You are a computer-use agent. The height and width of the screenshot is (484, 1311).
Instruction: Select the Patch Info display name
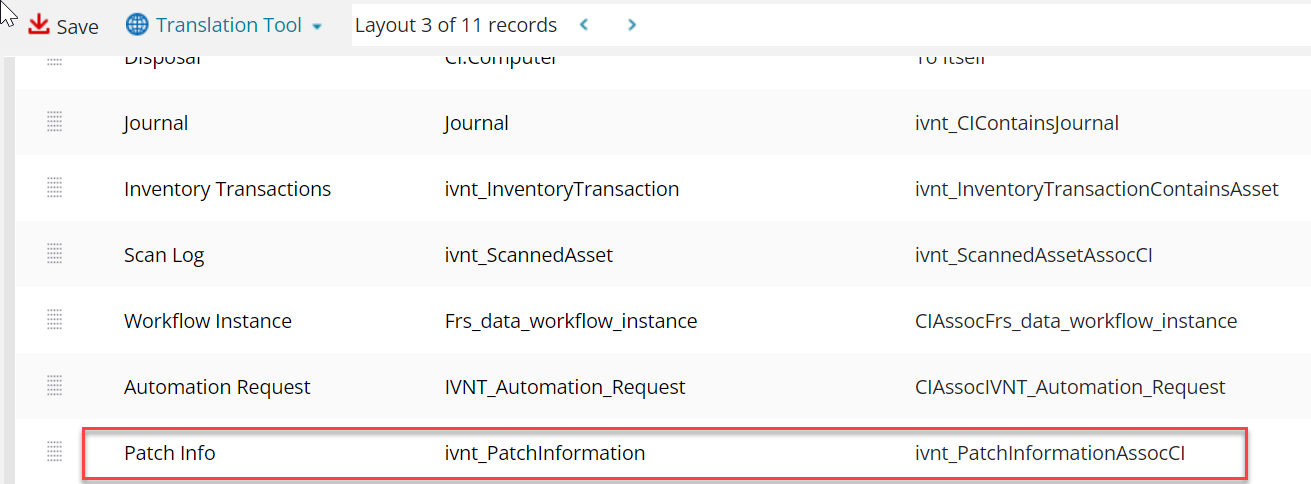[x=169, y=453]
